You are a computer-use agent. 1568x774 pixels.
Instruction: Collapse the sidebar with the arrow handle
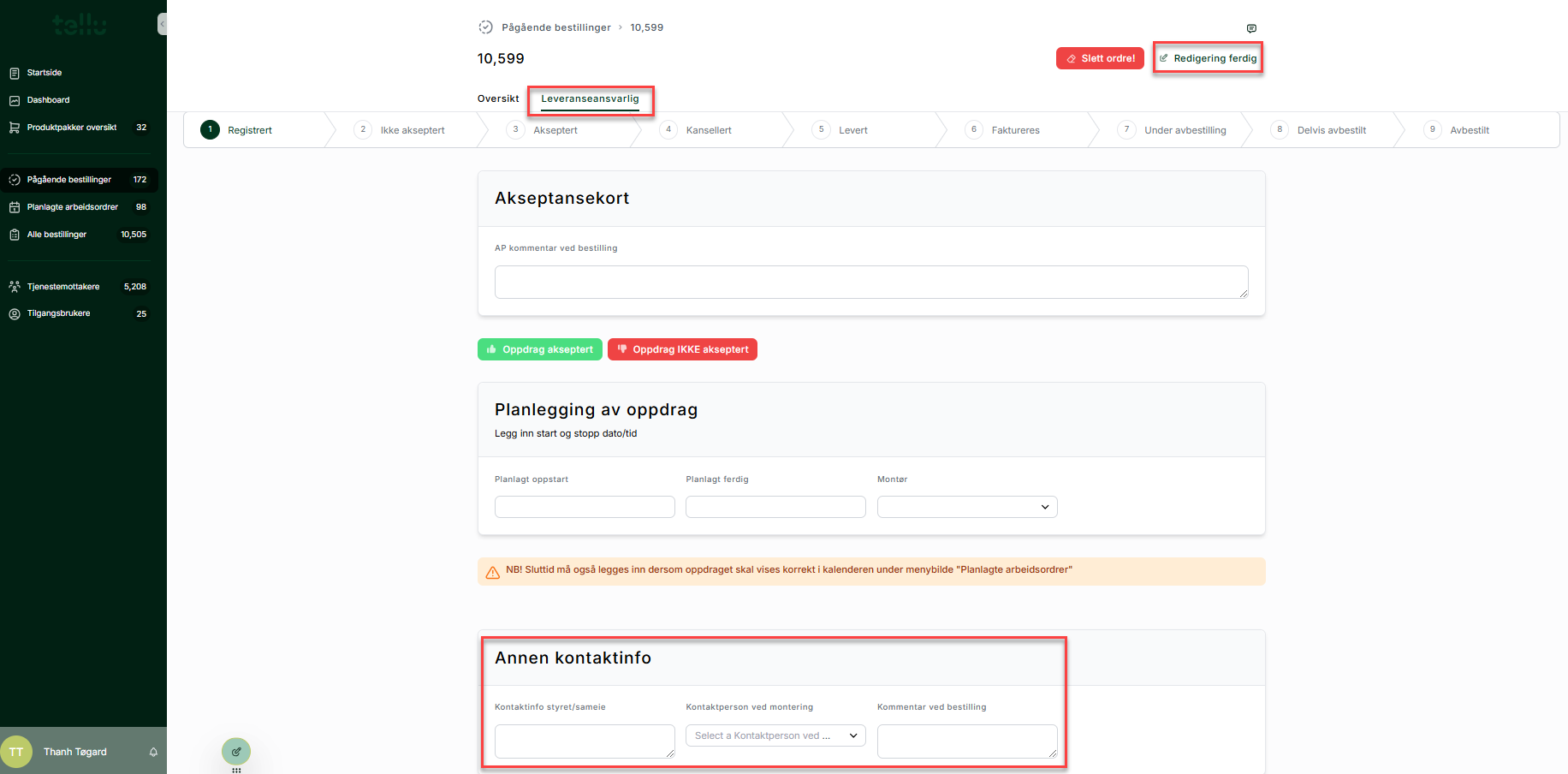162,24
